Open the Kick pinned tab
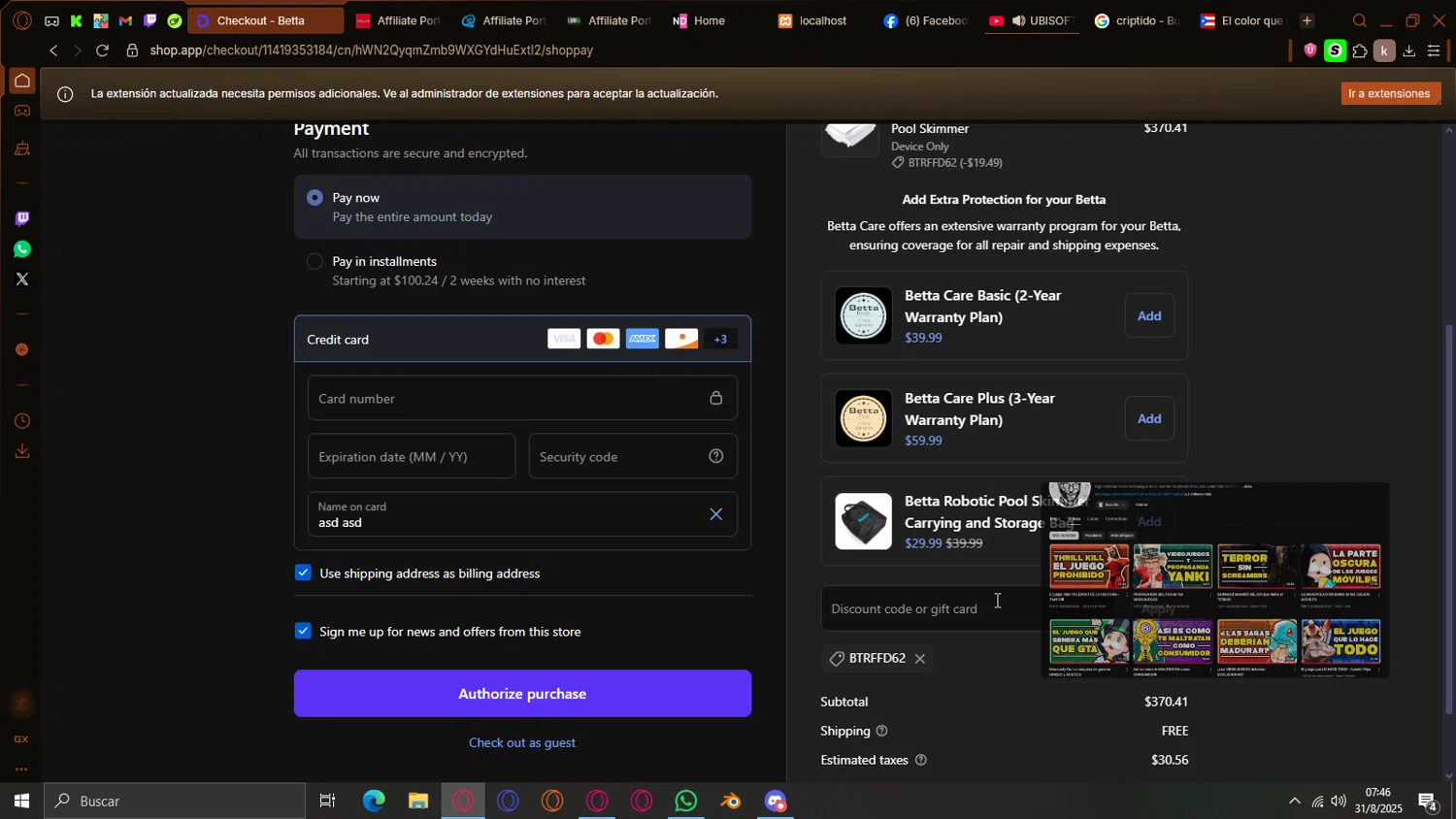 tap(76, 20)
